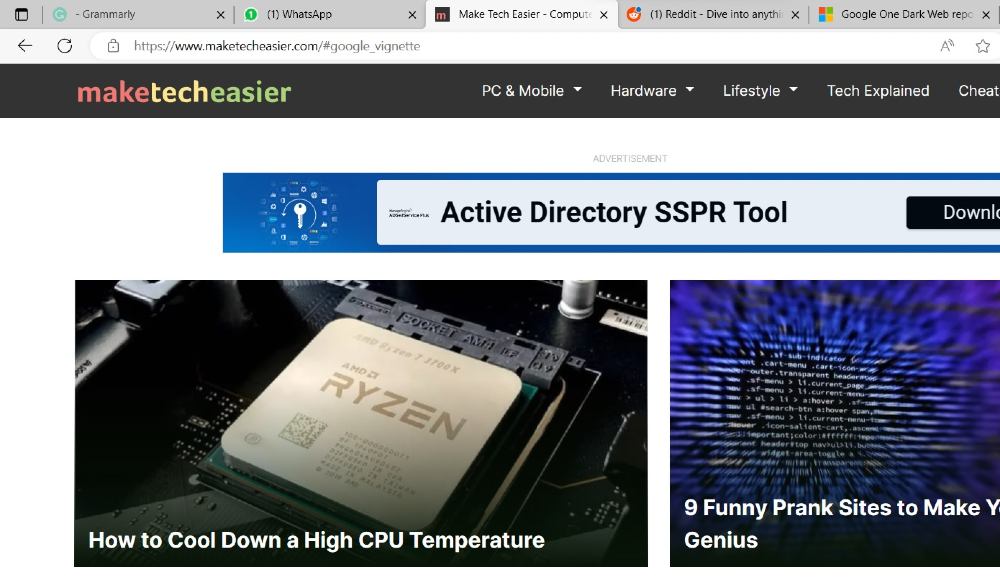Add page to favorites with star icon
This screenshot has width=1000, height=579.
983,46
